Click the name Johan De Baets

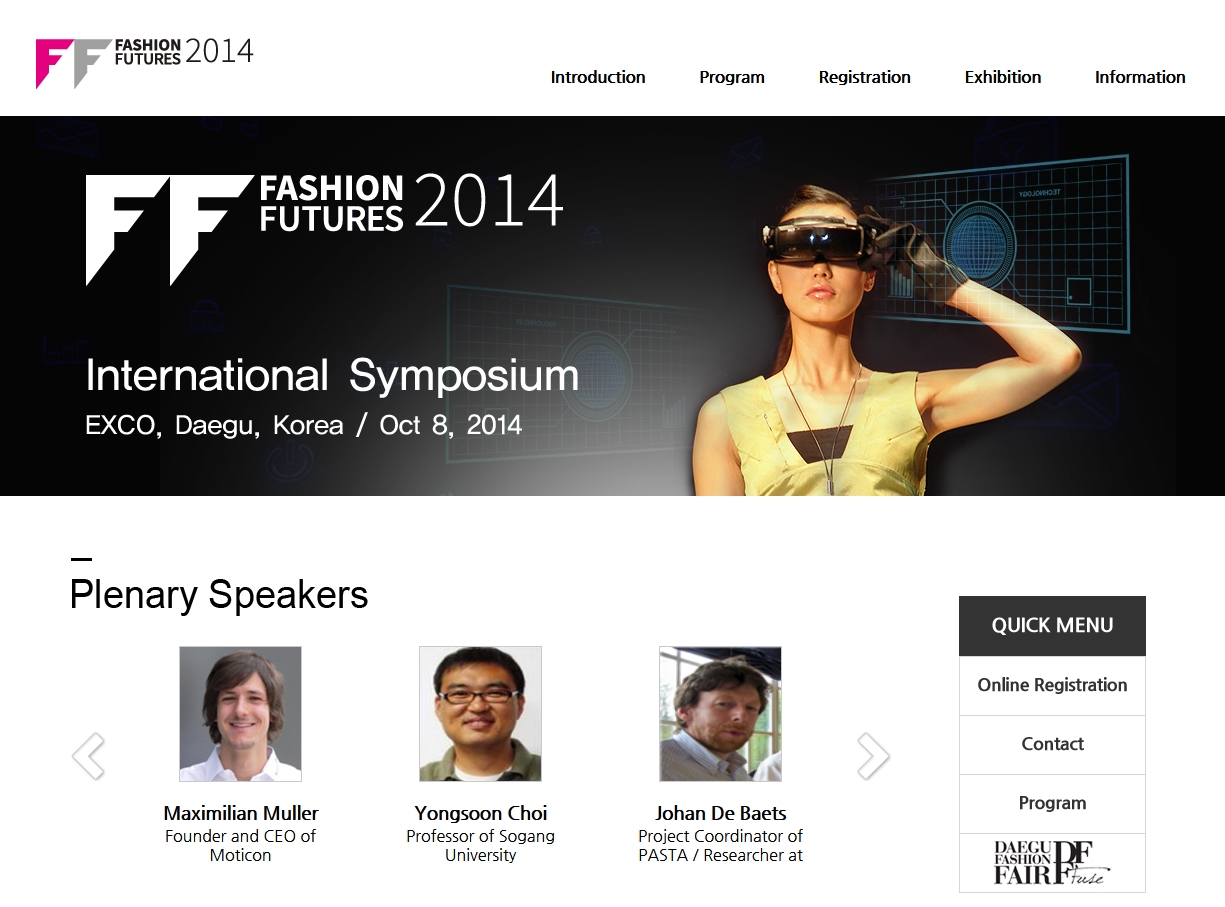pos(721,813)
